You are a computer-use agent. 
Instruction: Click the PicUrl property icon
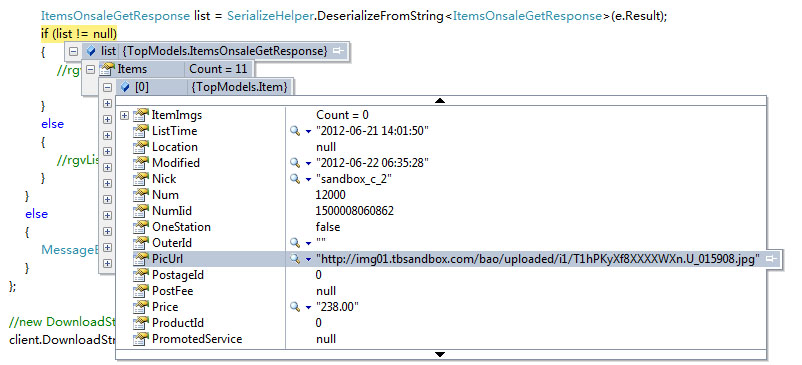pyautogui.click(x=140, y=259)
